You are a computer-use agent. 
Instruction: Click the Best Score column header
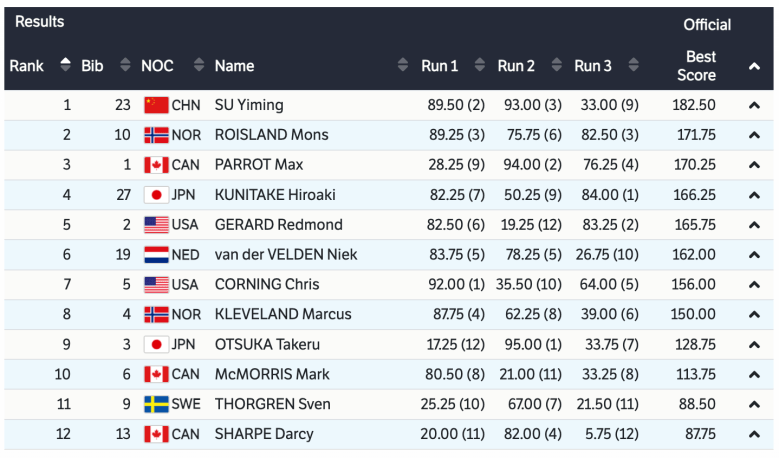pyautogui.click(x=696, y=66)
